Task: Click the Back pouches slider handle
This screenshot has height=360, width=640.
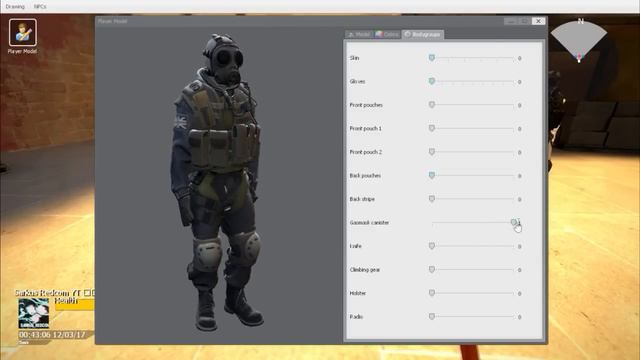Action: tap(432, 175)
